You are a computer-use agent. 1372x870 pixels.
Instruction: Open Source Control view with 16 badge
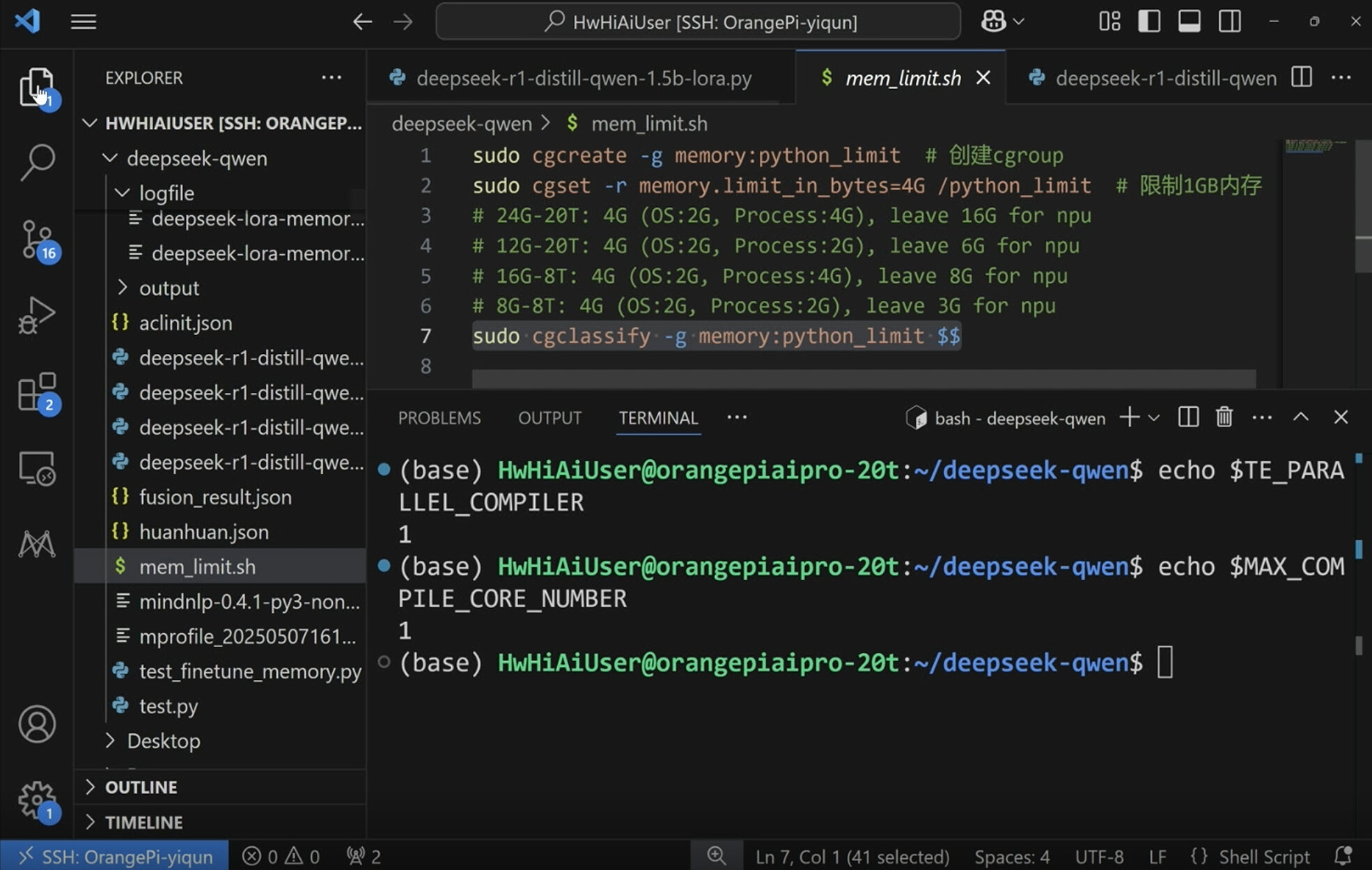(x=37, y=240)
